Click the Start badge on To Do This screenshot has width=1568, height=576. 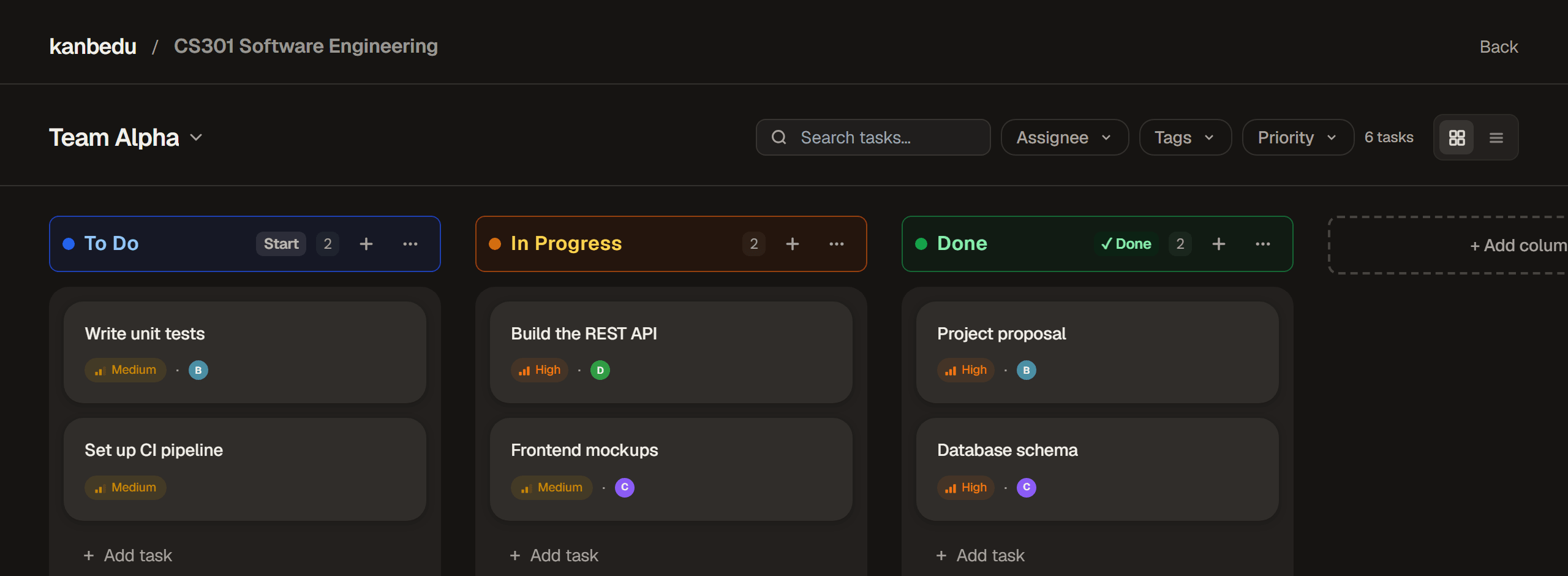pyautogui.click(x=281, y=244)
